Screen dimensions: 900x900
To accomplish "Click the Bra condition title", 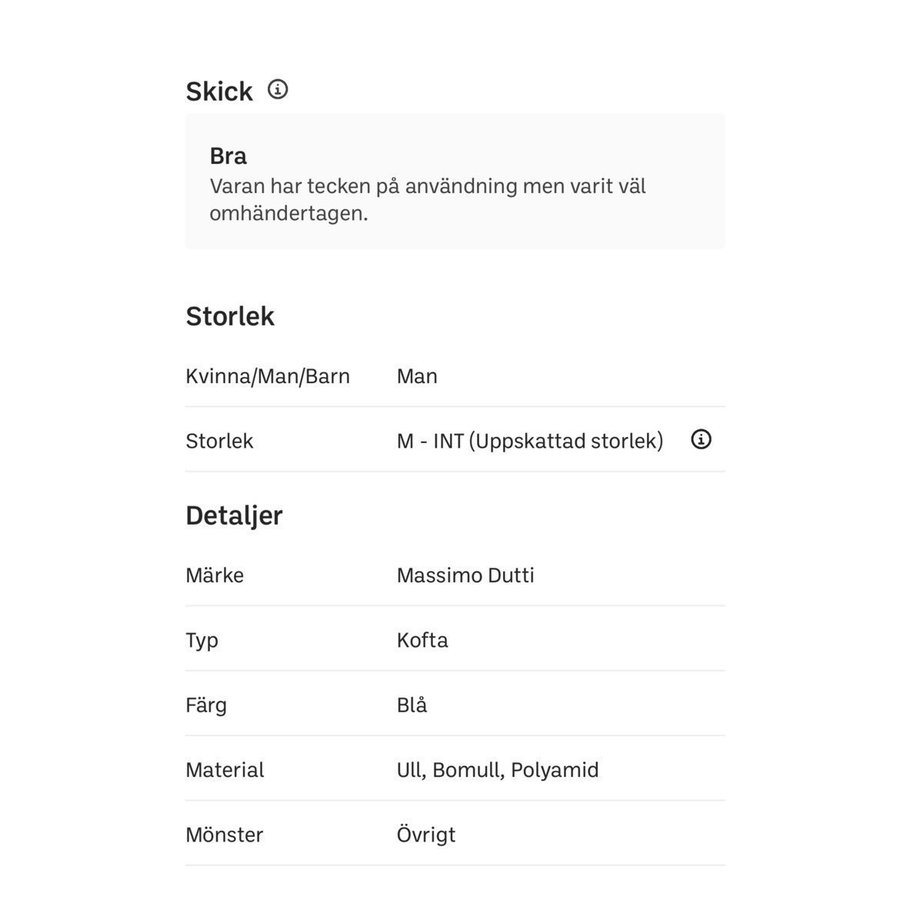I will point(228,157).
